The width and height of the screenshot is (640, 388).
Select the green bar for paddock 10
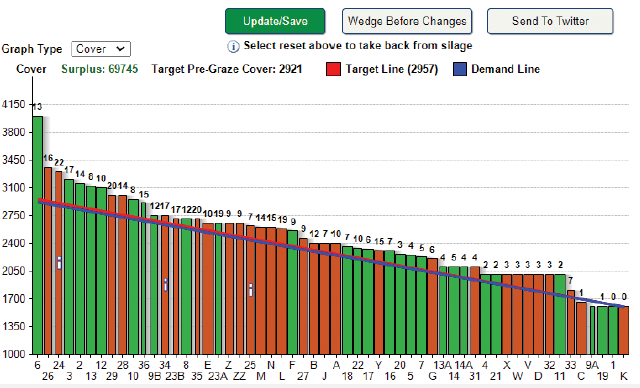click(133, 277)
